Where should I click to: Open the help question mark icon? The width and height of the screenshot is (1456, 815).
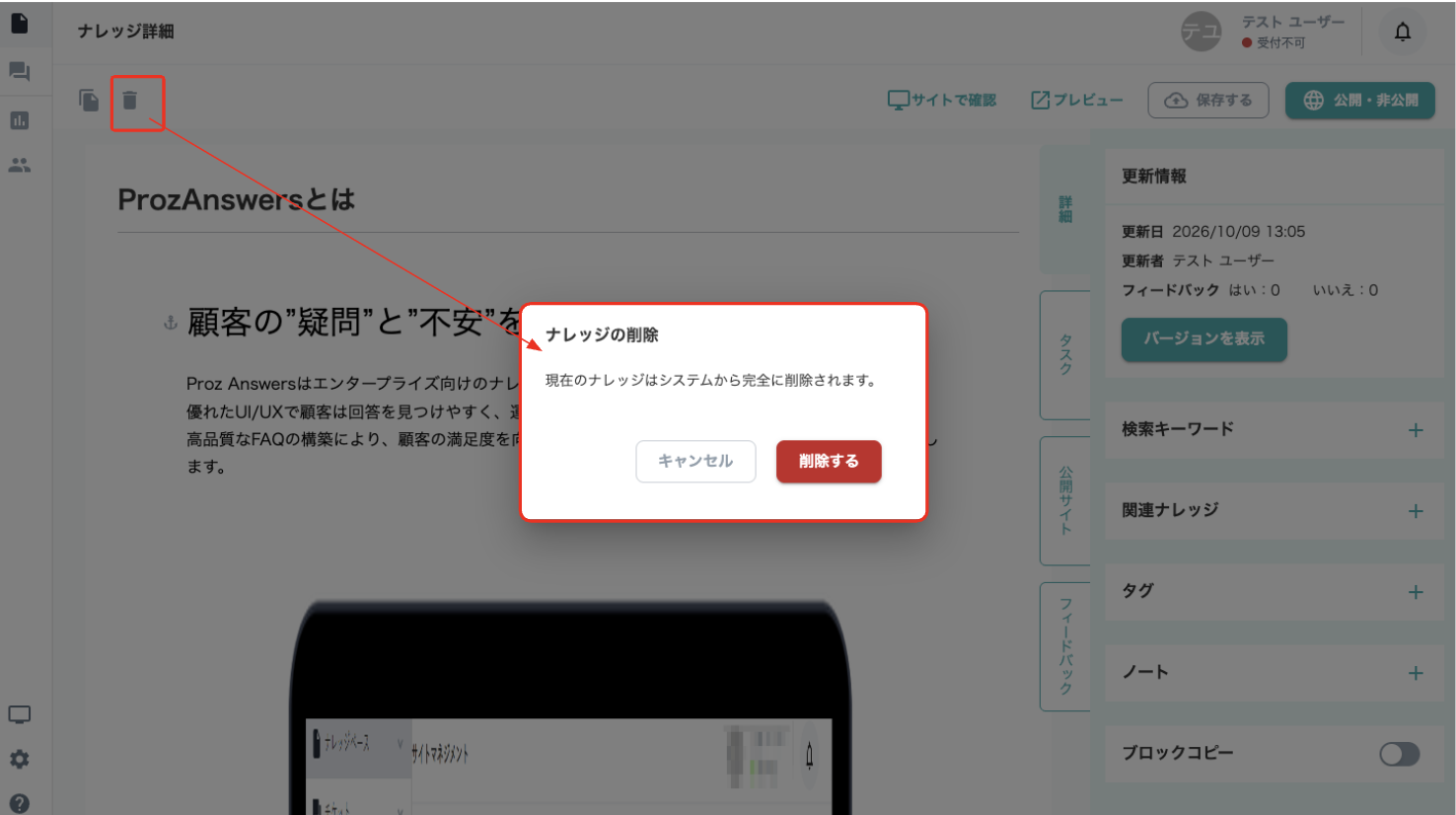tap(19, 803)
